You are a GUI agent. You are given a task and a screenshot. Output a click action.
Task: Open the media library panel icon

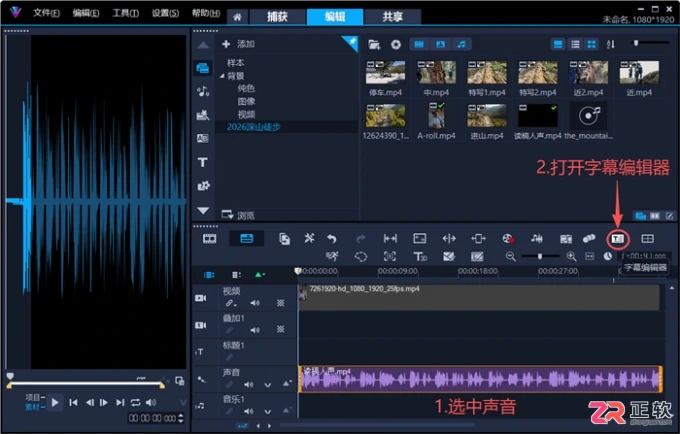click(203, 68)
